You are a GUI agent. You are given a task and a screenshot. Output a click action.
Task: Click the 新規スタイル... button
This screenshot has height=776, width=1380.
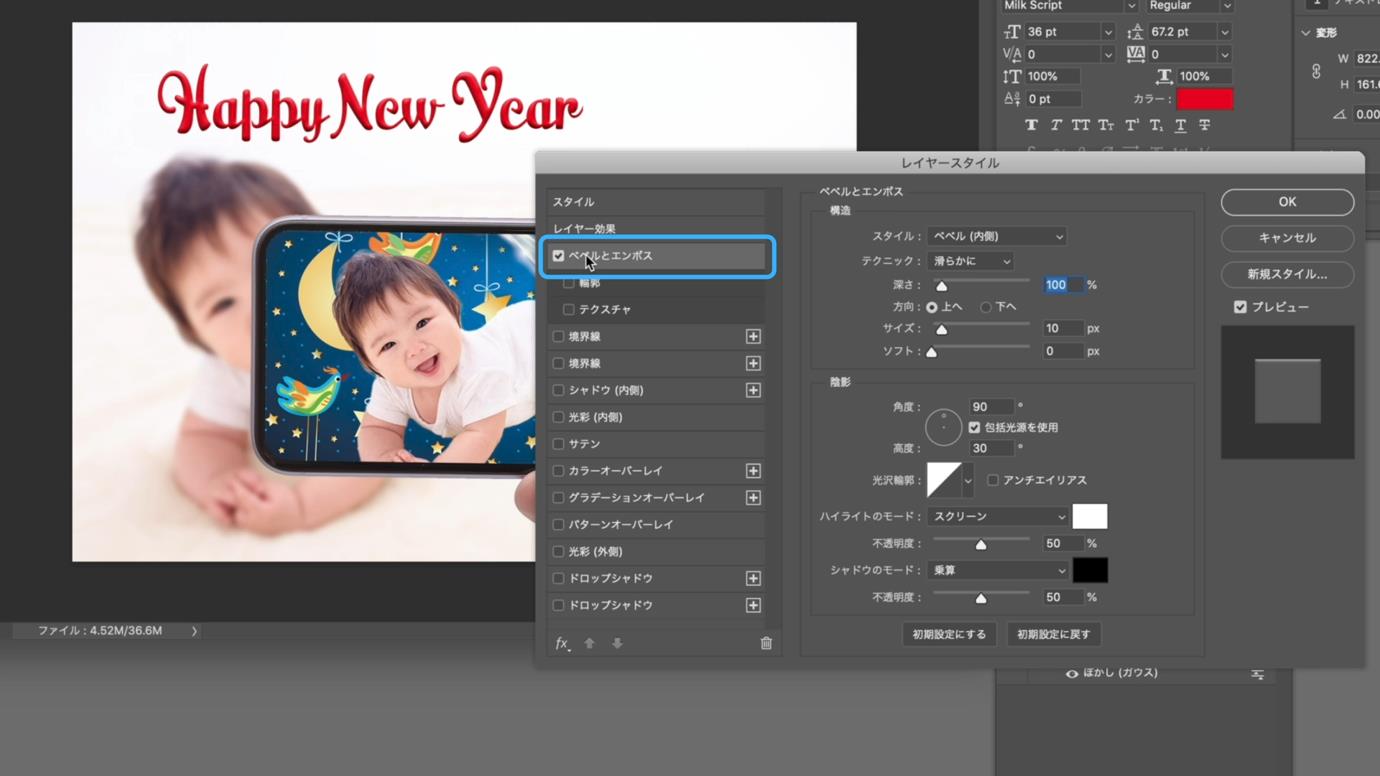[x=1287, y=274]
